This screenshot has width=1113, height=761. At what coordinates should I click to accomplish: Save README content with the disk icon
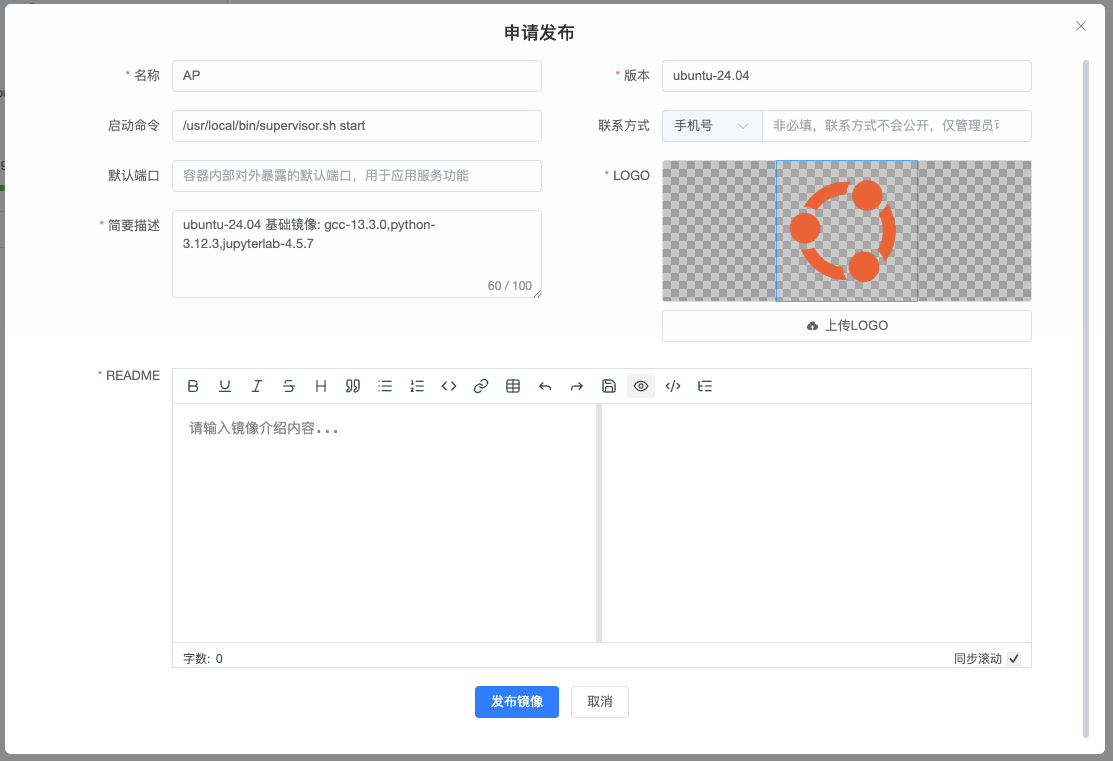609,386
